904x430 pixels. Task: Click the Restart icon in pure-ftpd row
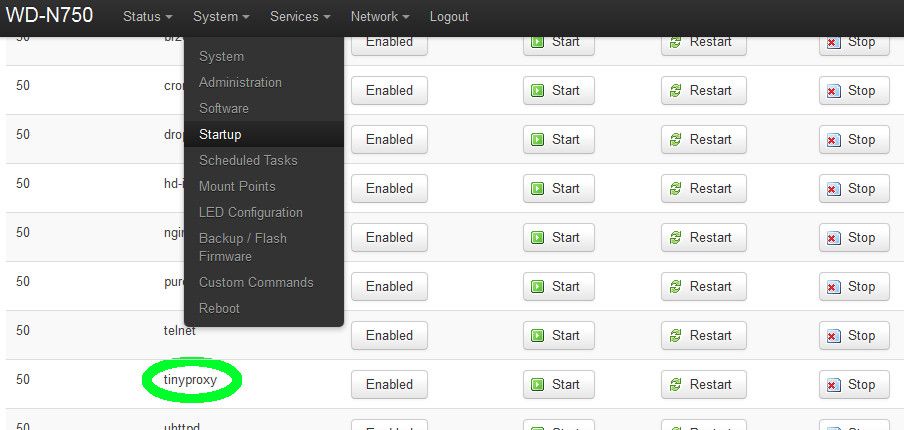(x=676, y=286)
